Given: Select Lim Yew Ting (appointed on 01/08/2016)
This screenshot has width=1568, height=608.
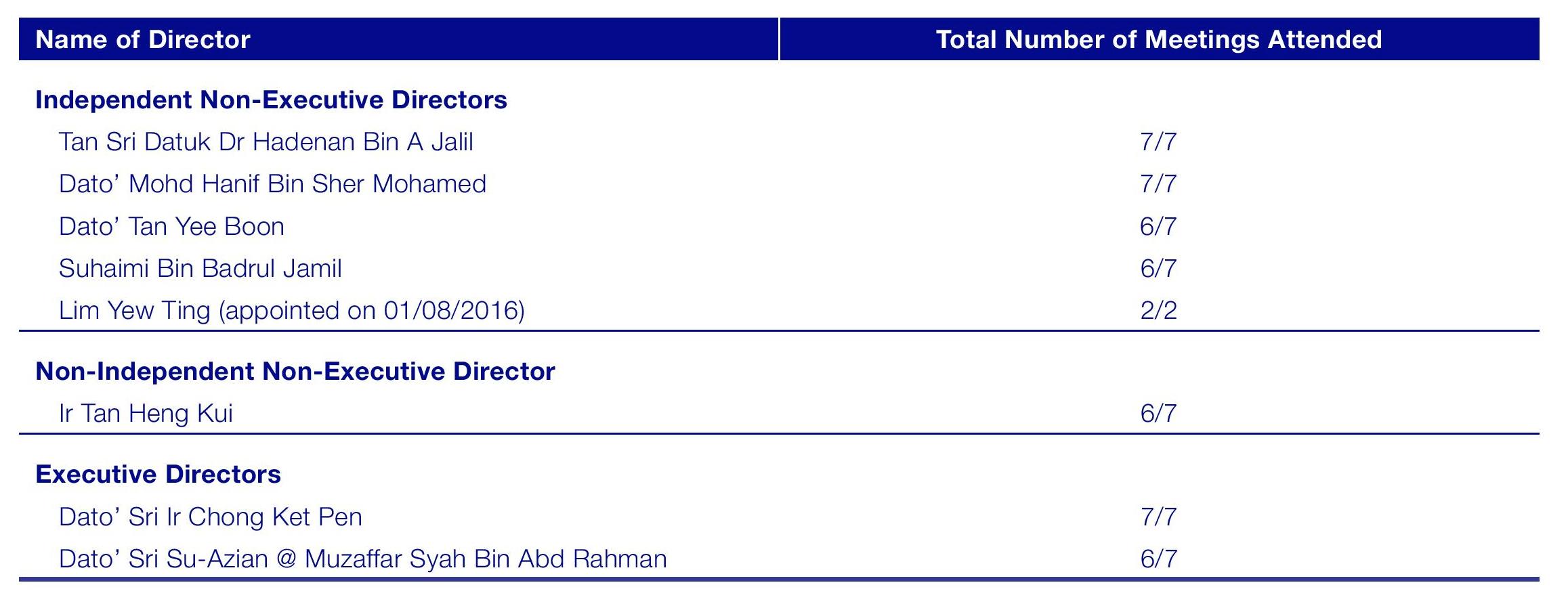Looking at the screenshot, I should (291, 311).
